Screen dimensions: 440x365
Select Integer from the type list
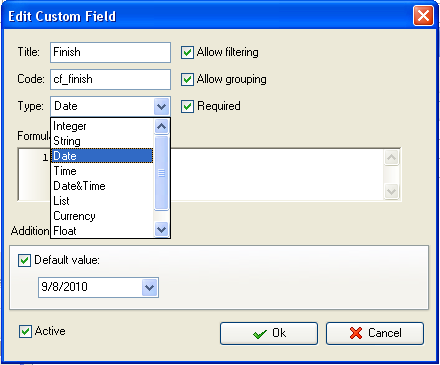(102, 126)
